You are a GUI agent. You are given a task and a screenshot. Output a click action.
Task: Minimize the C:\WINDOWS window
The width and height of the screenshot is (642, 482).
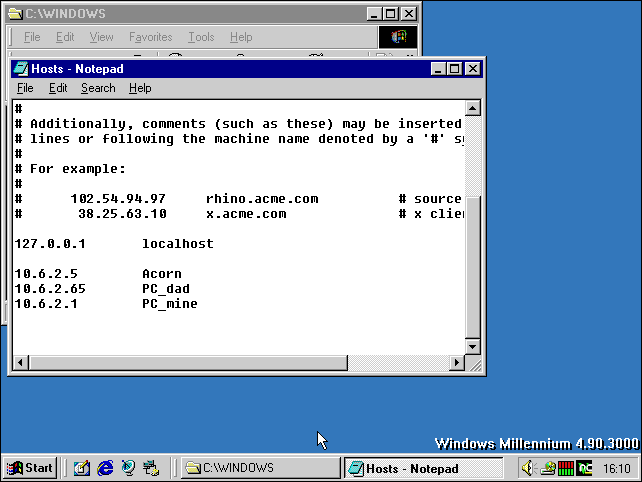click(373, 14)
